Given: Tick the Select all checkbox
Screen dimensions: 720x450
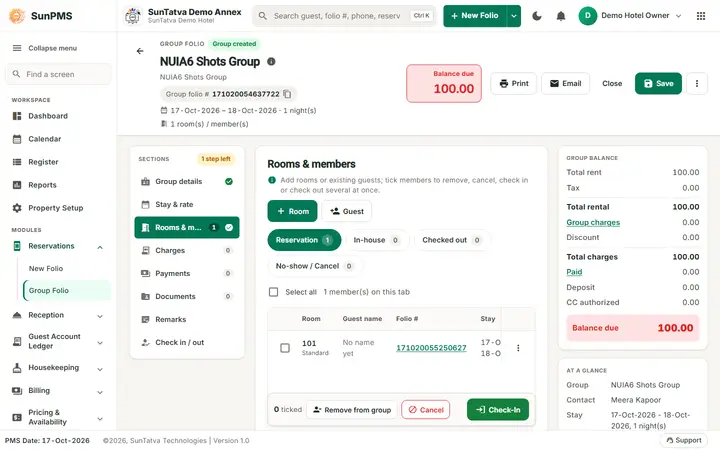Looking at the screenshot, I should coord(274,292).
